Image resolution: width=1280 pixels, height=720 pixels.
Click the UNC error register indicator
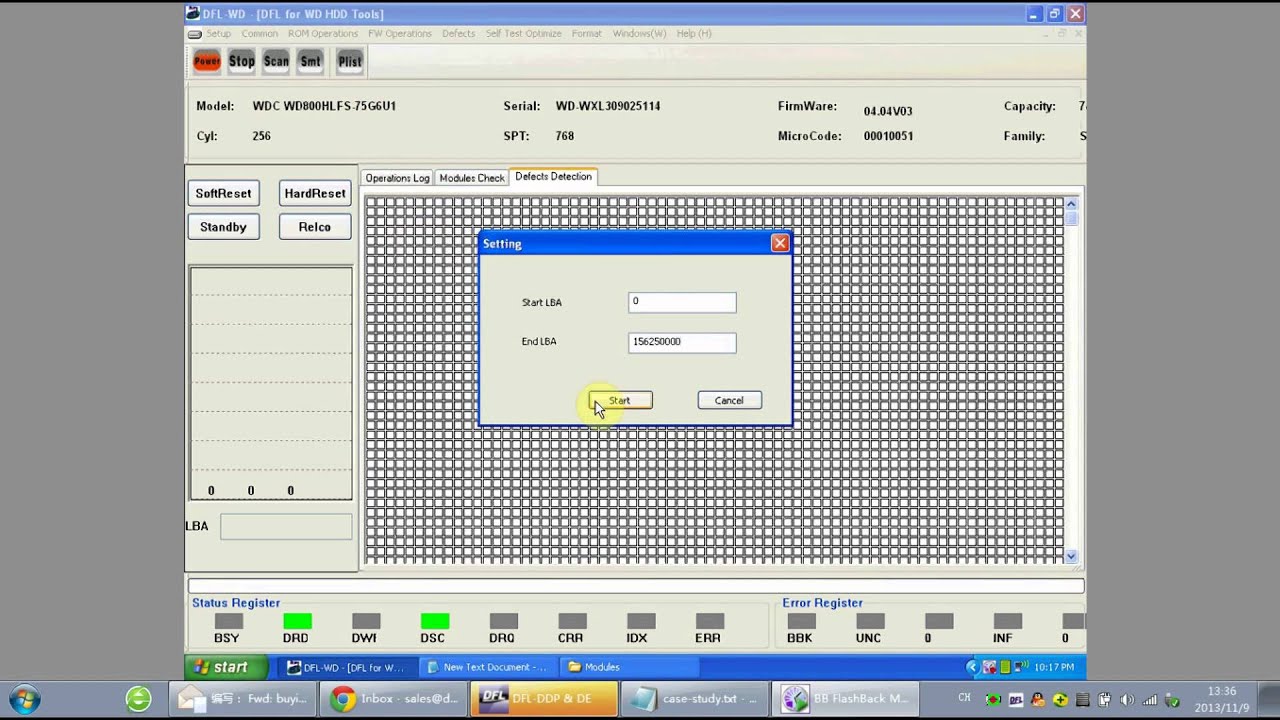coord(870,621)
